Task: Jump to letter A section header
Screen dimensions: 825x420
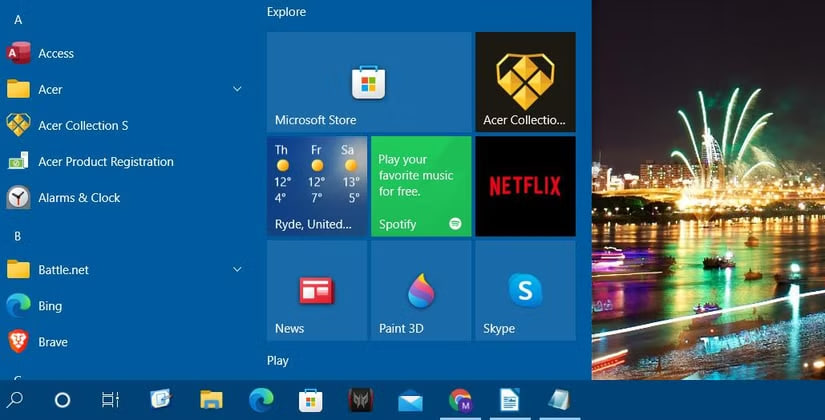Action: click(18, 20)
